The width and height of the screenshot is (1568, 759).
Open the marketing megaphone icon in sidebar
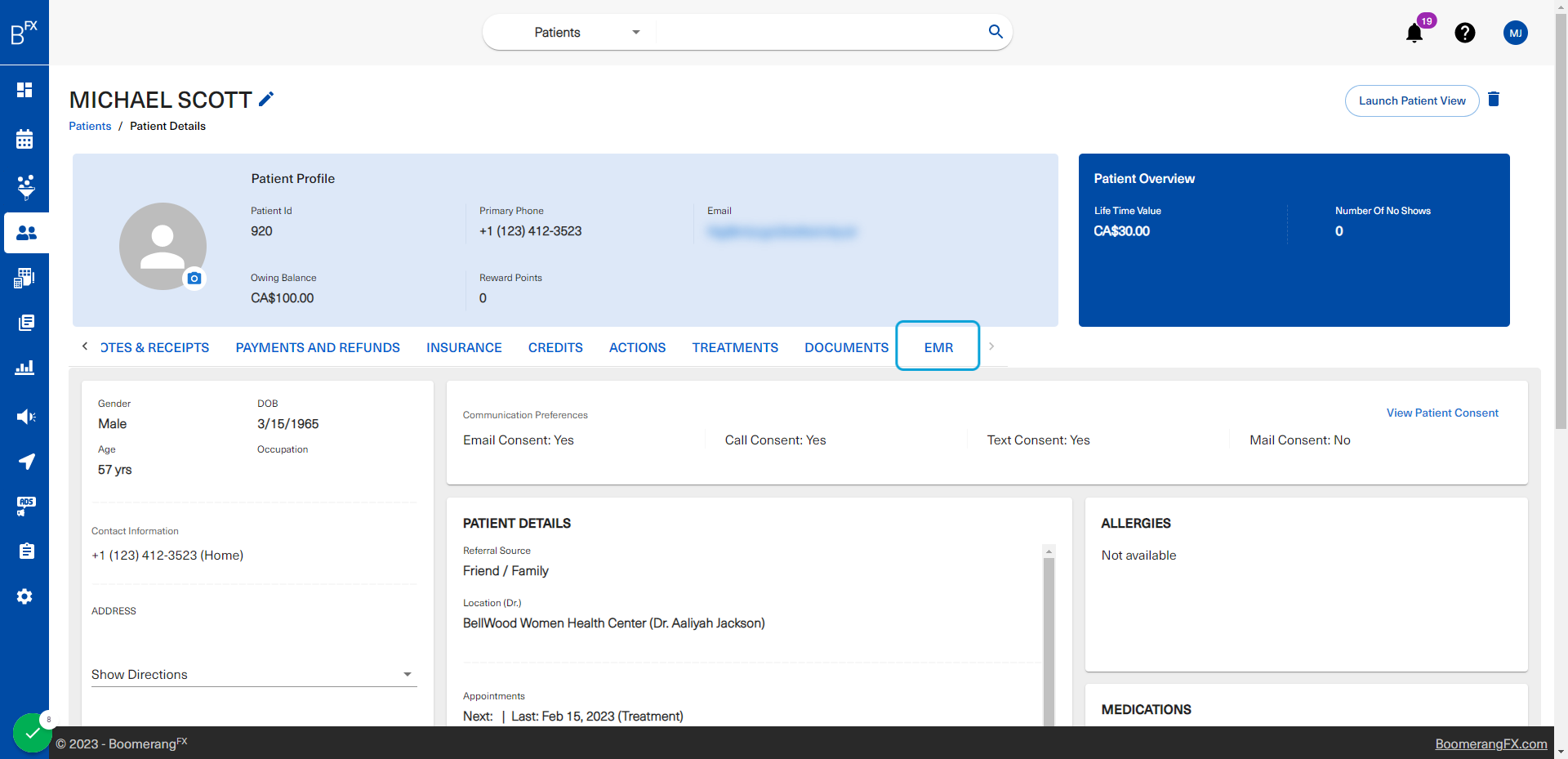26,417
